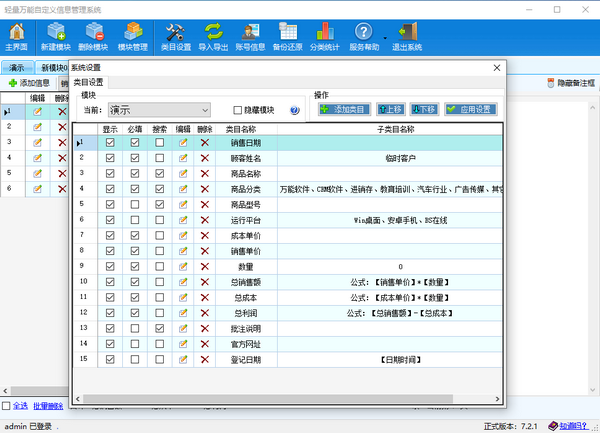Select the 临时客户 subcategory cell
Viewport: 600px width, 433px height.
pos(390,158)
